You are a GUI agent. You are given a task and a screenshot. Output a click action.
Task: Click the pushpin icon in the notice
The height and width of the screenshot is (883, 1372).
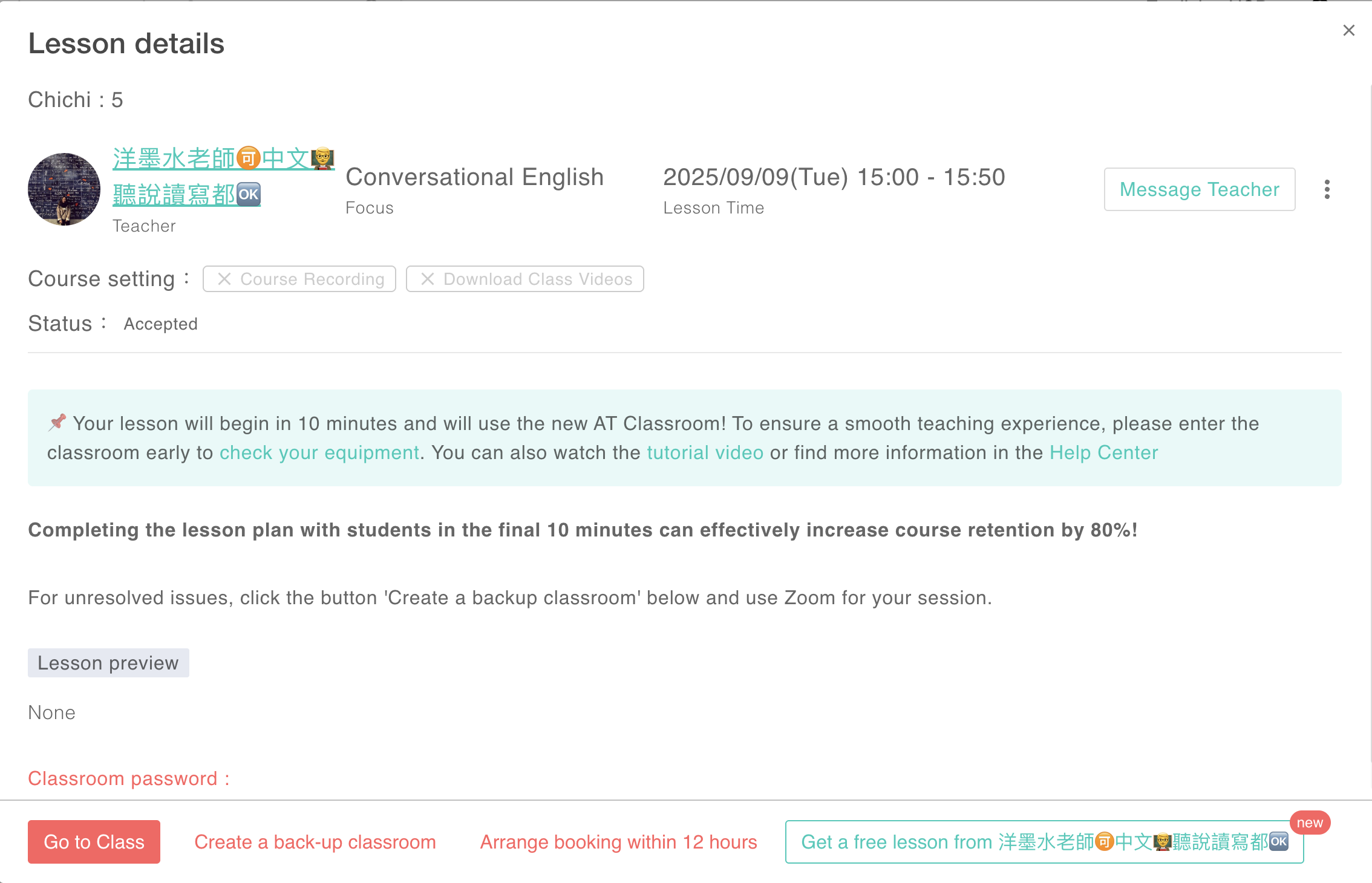pyautogui.click(x=57, y=422)
